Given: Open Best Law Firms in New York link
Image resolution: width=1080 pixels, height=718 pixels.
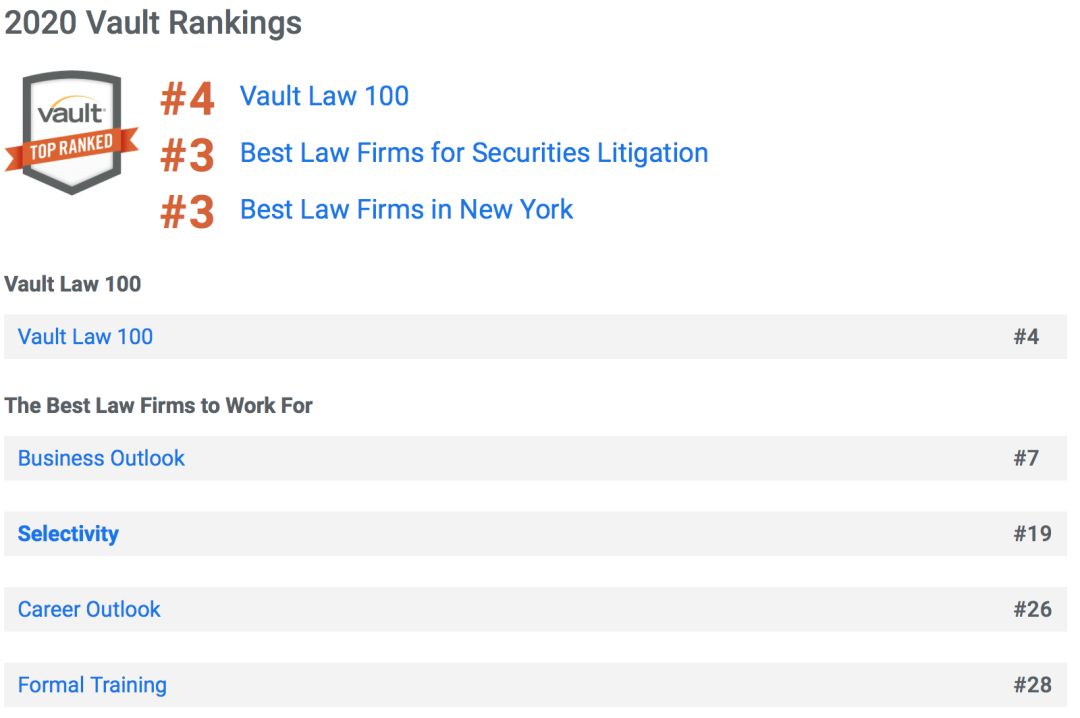Looking at the screenshot, I should tap(406, 209).
